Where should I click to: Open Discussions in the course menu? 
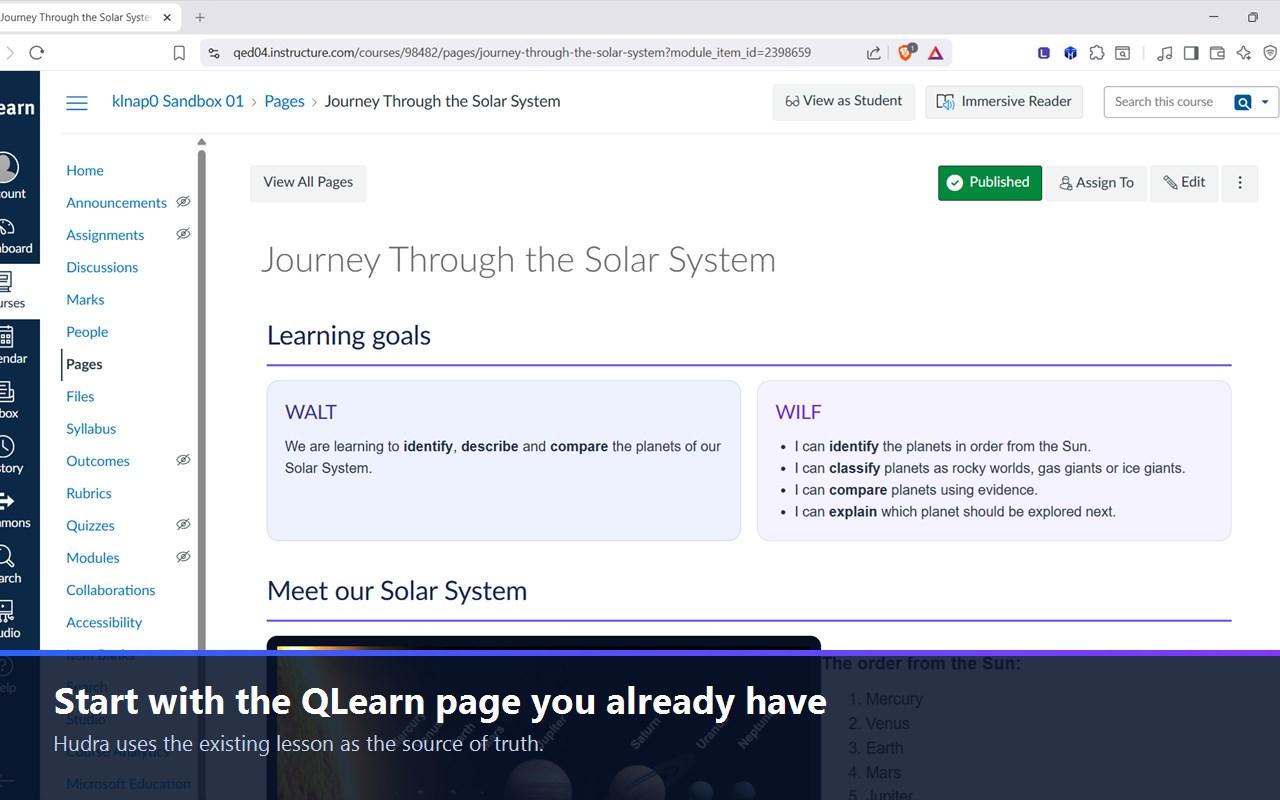pyautogui.click(x=102, y=268)
